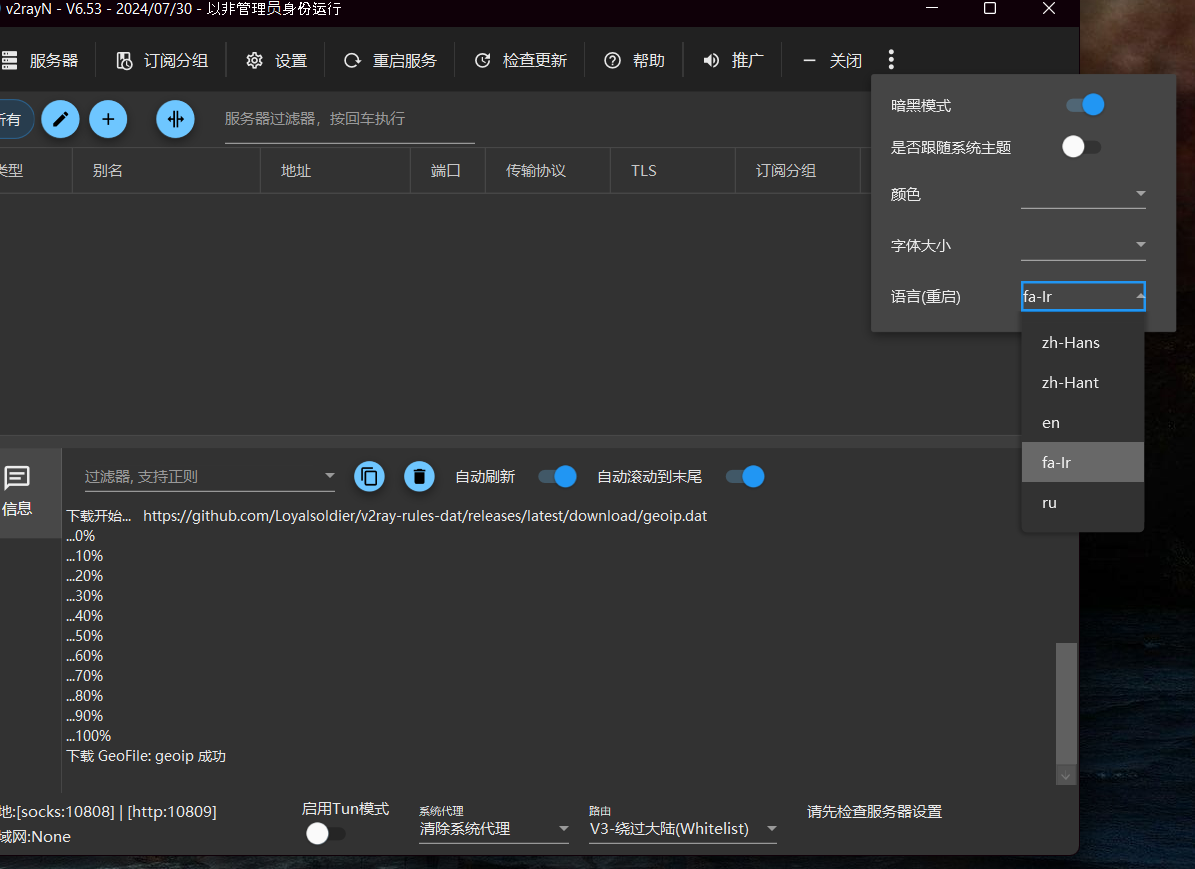
Task: Select fa-Ir from the language list
Action: click(x=1082, y=463)
